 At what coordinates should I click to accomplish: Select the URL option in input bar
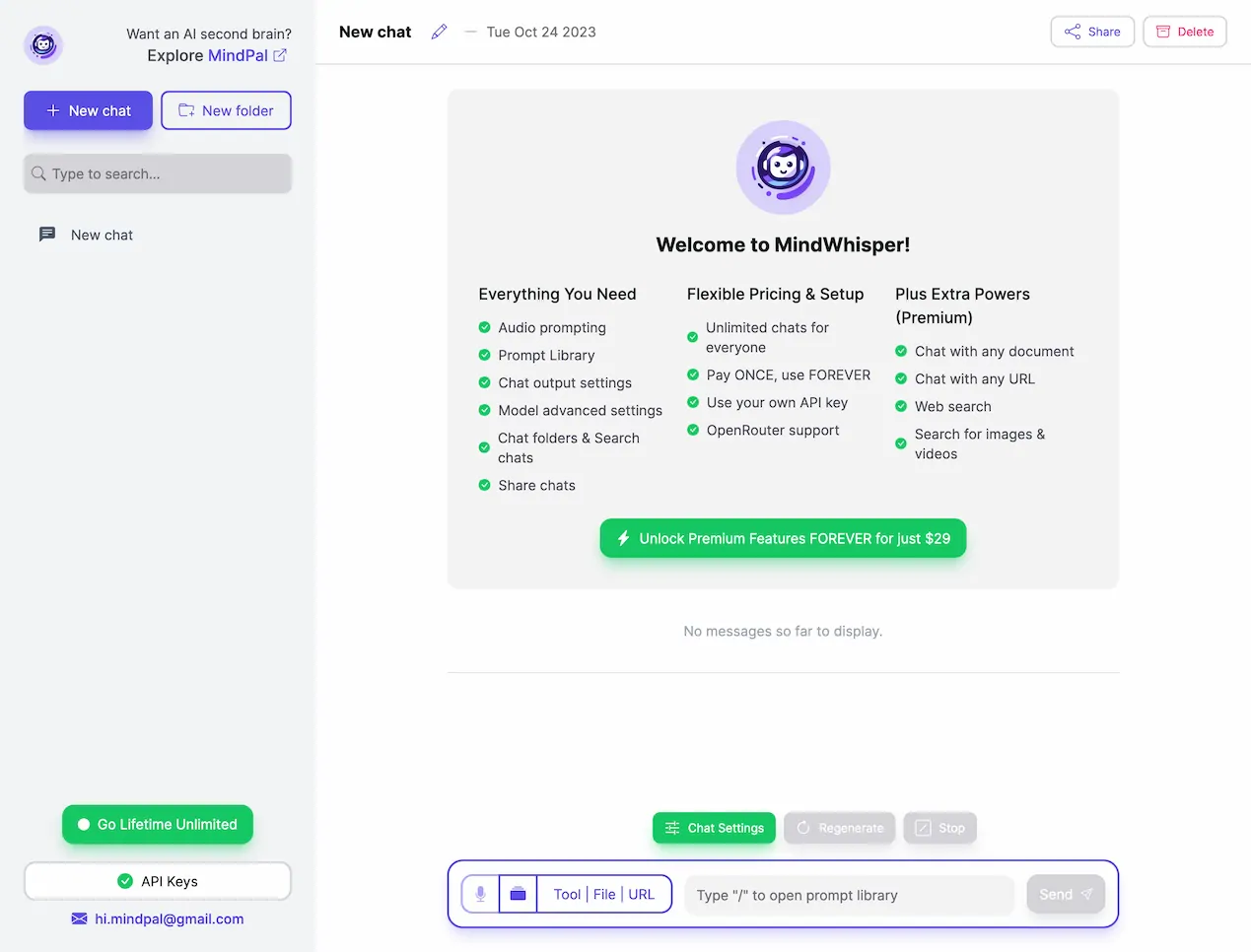[x=641, y=894]
